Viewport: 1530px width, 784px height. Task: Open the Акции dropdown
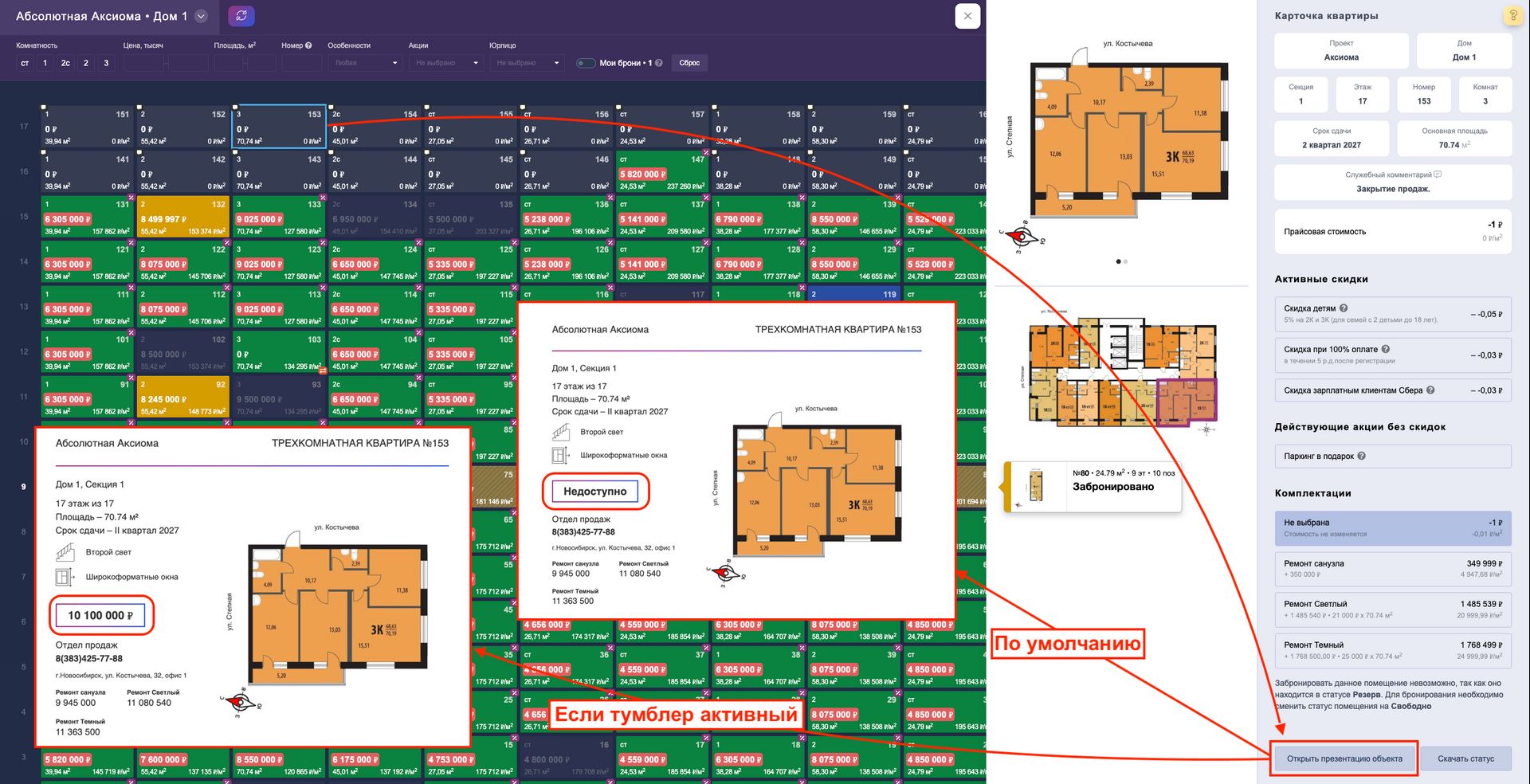click(446, 63)
